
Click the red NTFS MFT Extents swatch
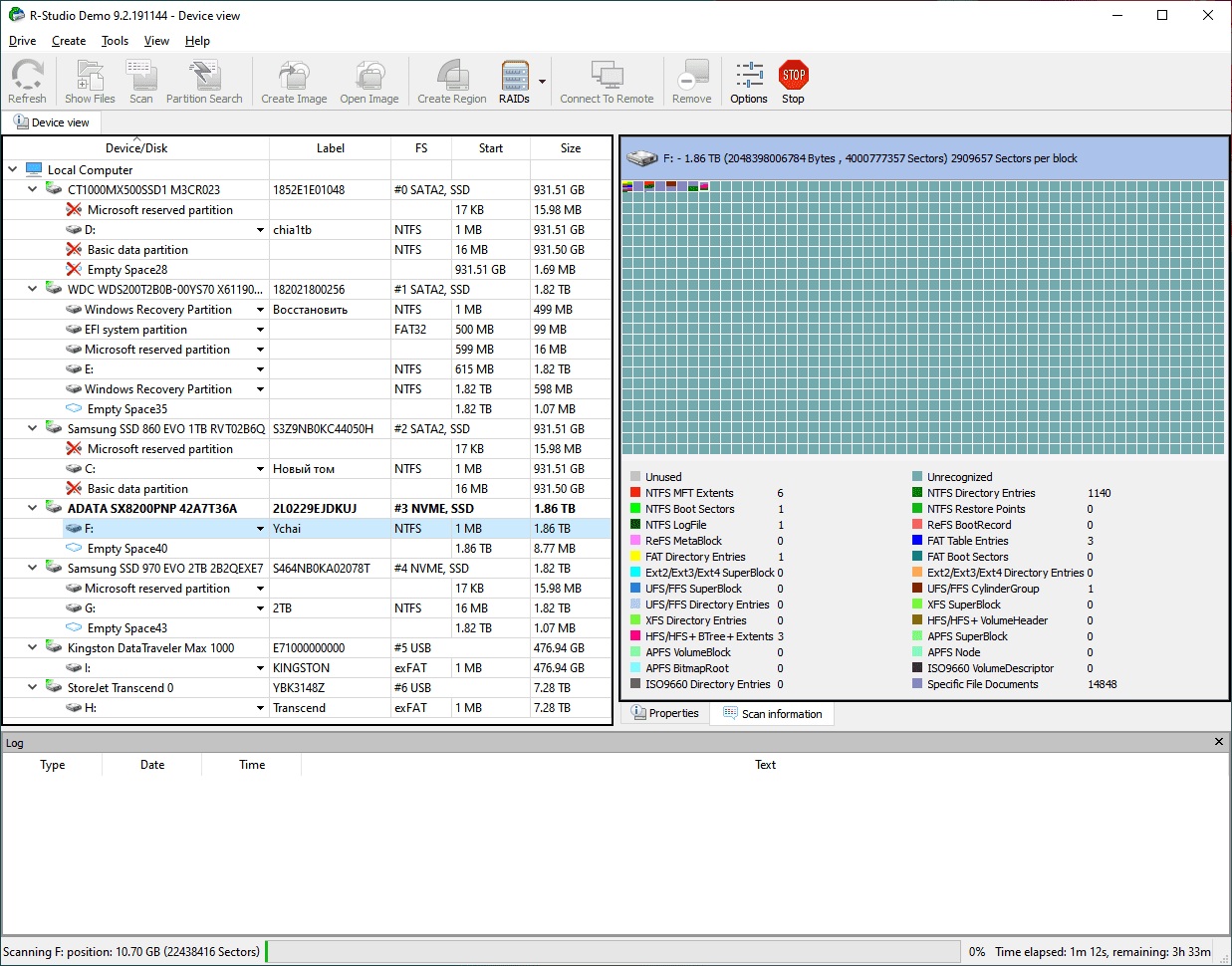[x=635, y=493]
